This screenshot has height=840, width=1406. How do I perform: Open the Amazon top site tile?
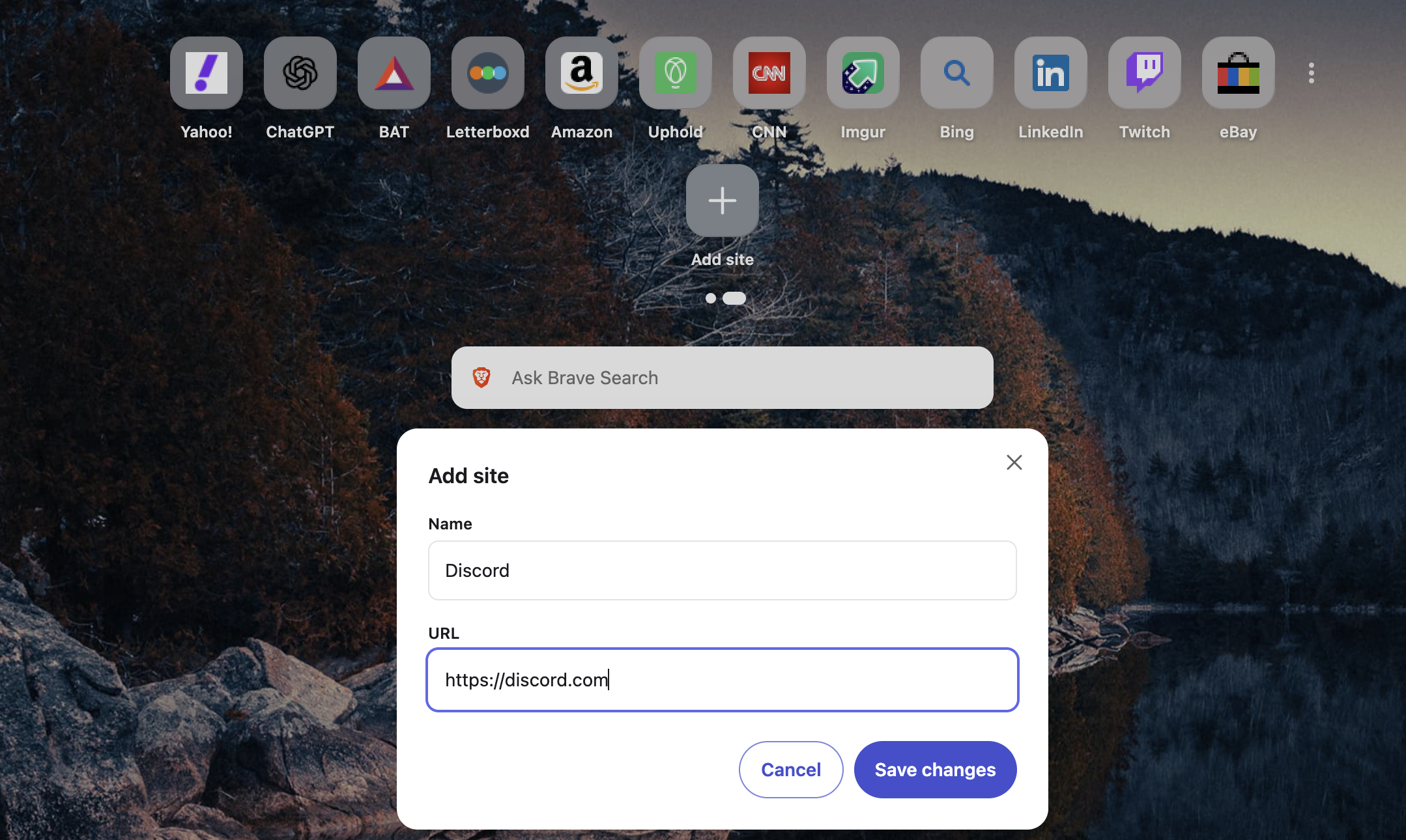pos(582,73)
